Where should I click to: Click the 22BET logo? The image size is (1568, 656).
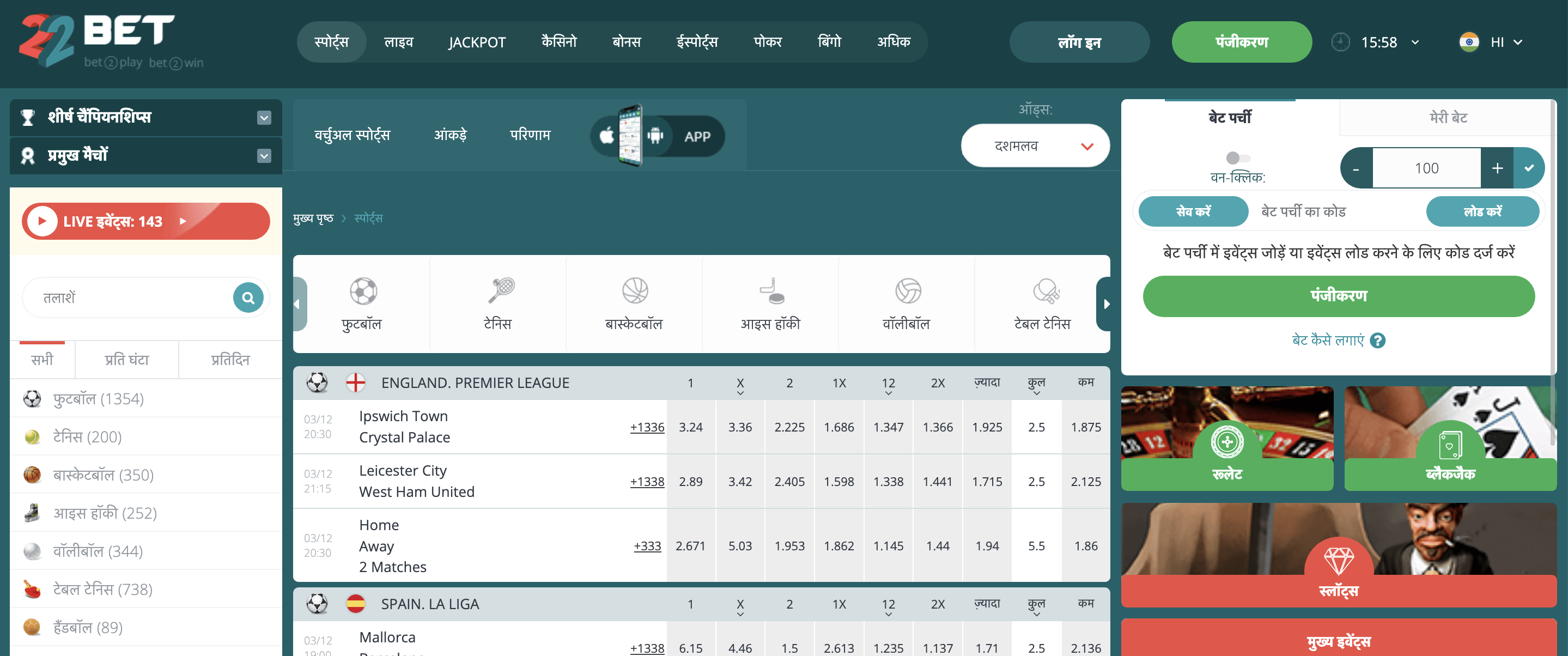pyautogui.click(x=111, y=41)
